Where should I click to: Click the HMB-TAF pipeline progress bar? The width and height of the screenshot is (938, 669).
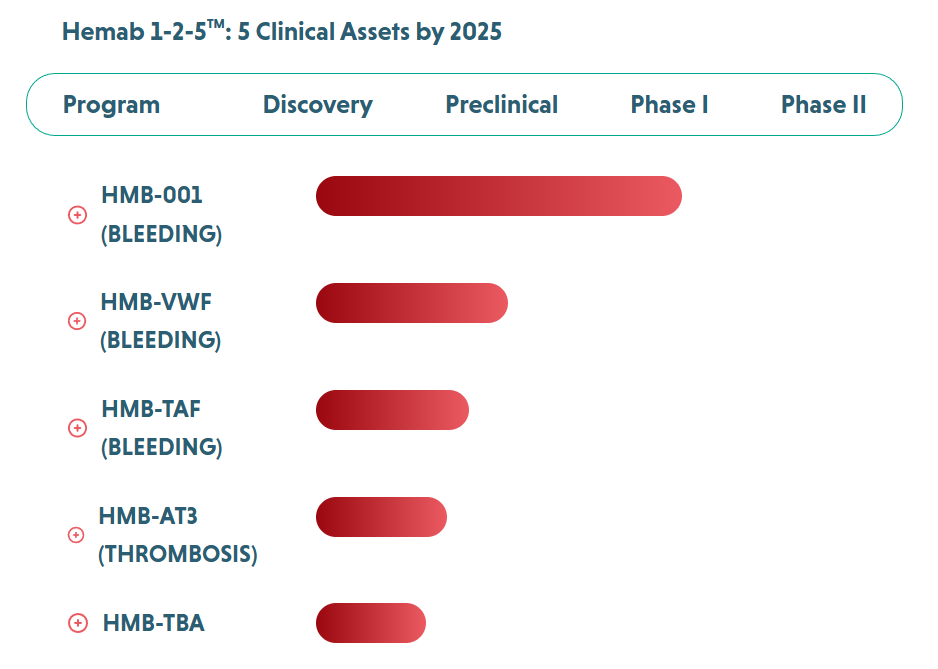coord(392,410)
